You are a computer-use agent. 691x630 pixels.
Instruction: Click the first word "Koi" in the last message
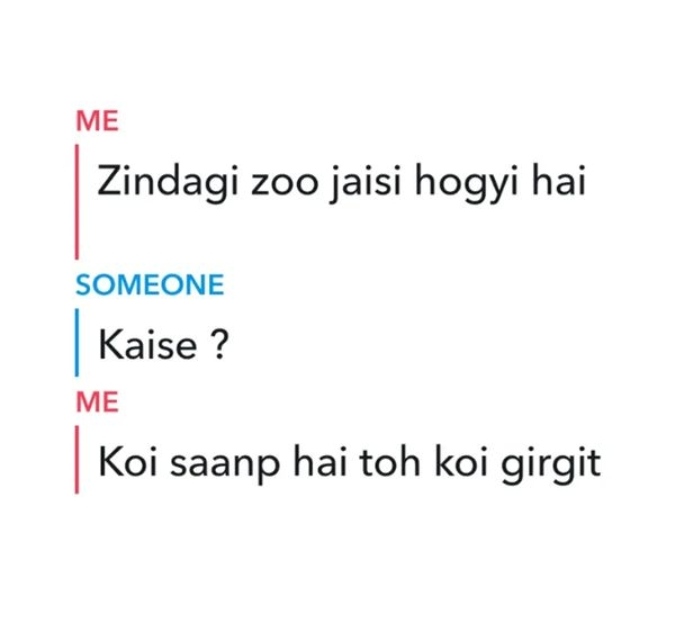[x=128, y=462]
